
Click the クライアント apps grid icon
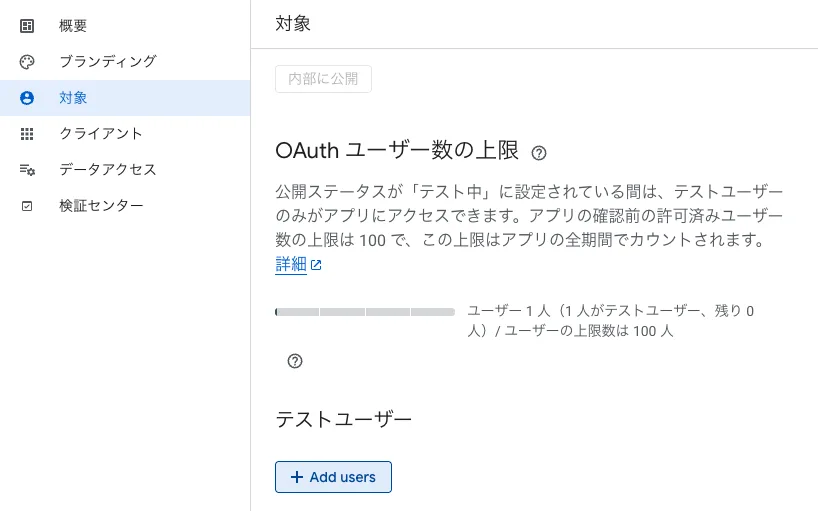click(x=27, y=134)
